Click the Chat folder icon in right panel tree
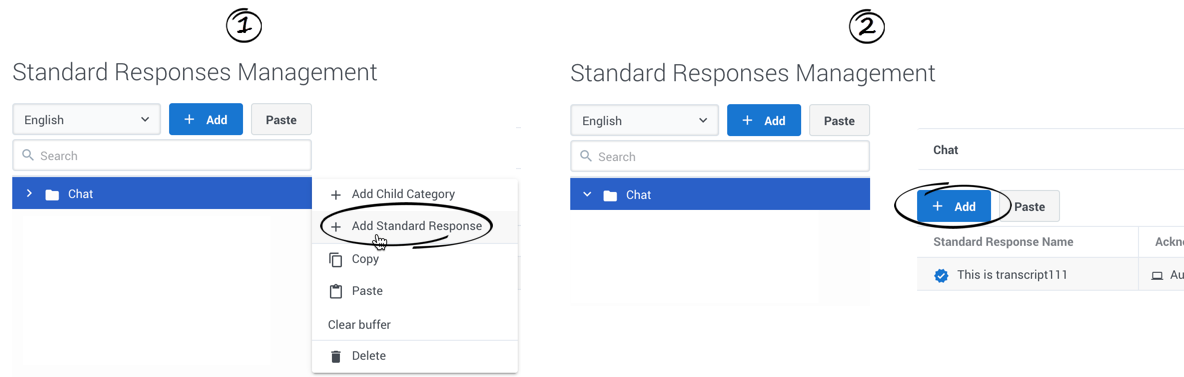Screen dimensions: 1184x377 [x=610, y=196]
